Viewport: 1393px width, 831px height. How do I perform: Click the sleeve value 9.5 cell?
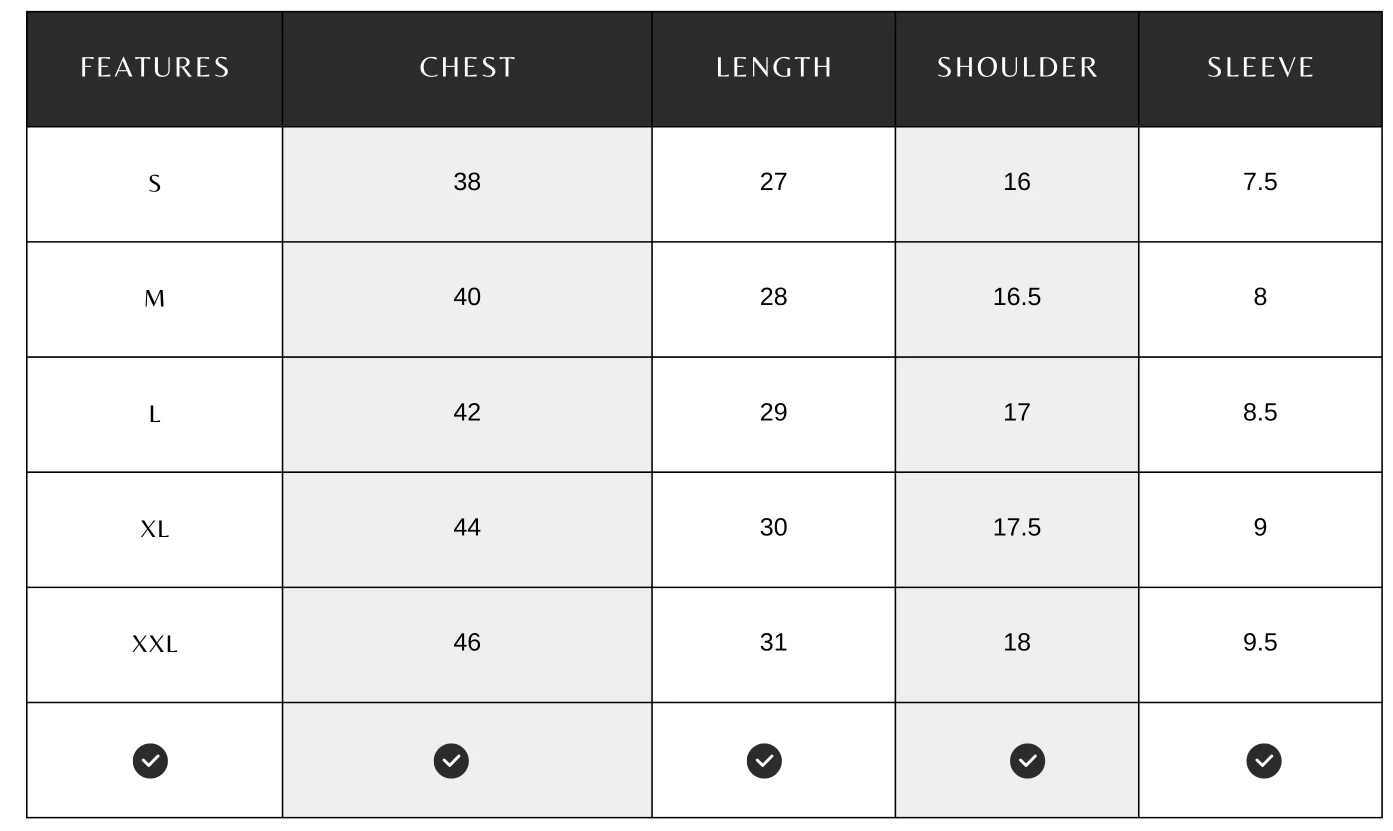click(1260, 642)
